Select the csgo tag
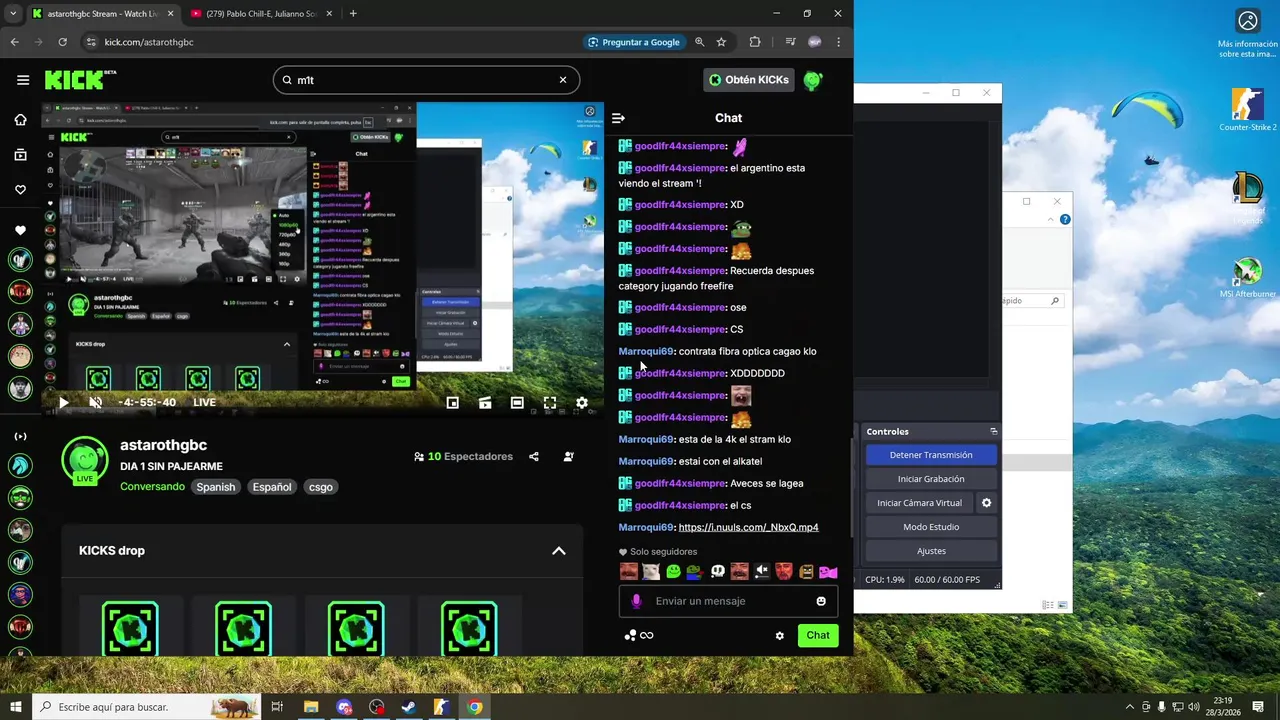This screenshot has height=720, width=1280. click(321, 487)
